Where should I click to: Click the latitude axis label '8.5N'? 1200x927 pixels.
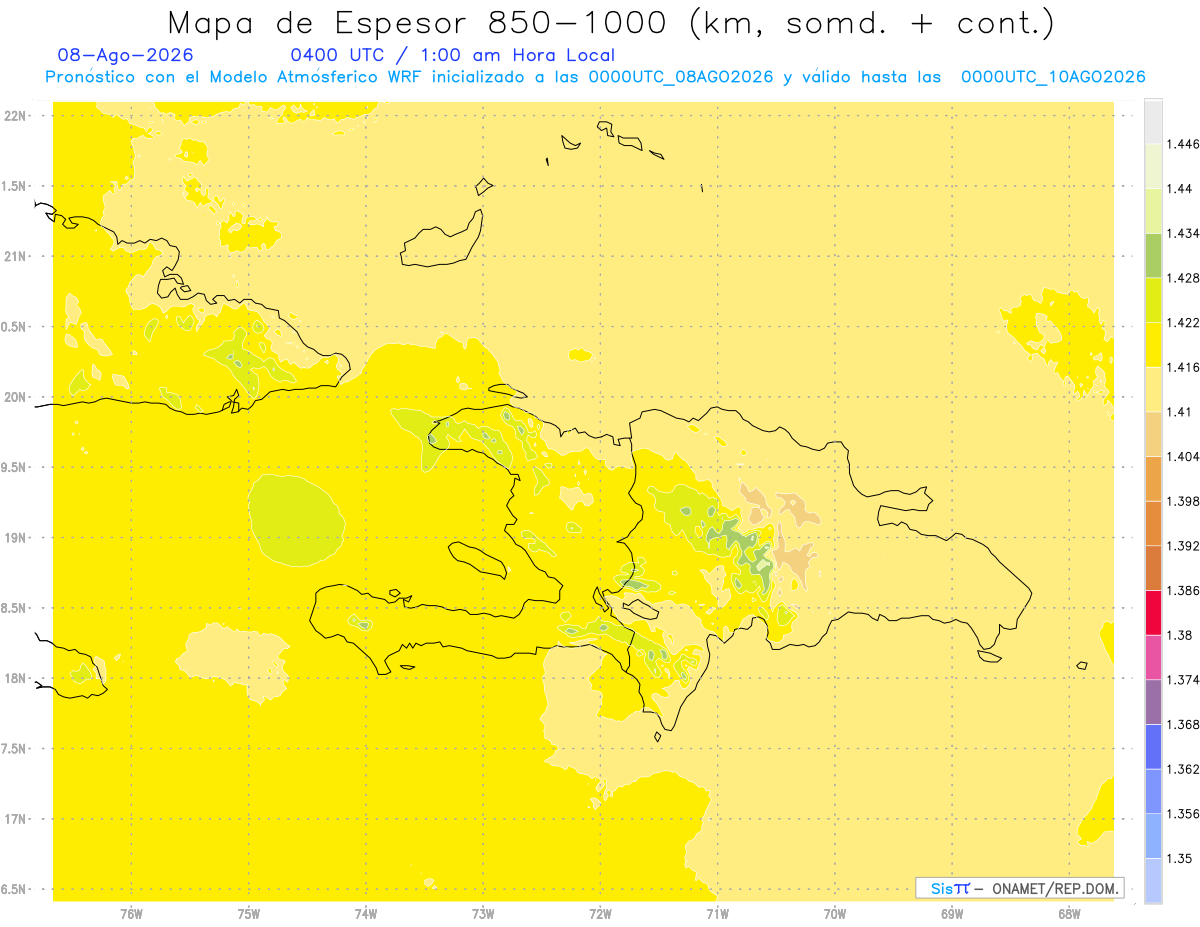point(14,608)
